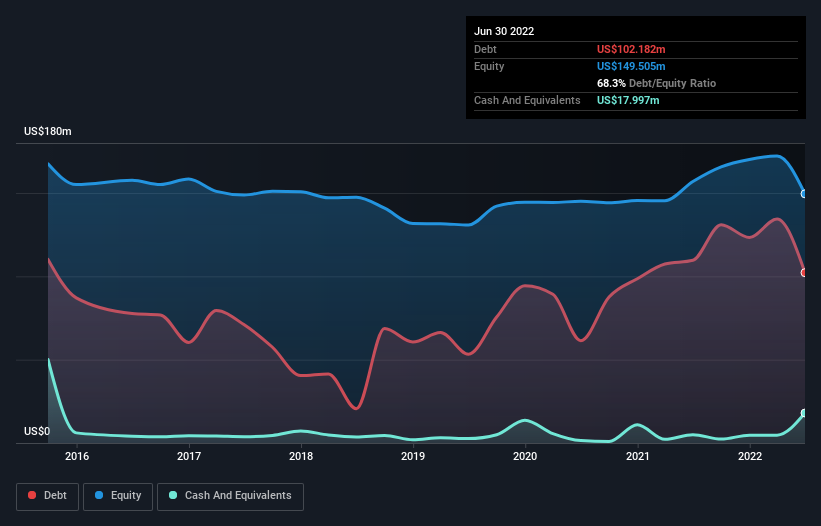Click the Cash And Equivalents tooltip row label
821x526 pixels.
(527, 100)
